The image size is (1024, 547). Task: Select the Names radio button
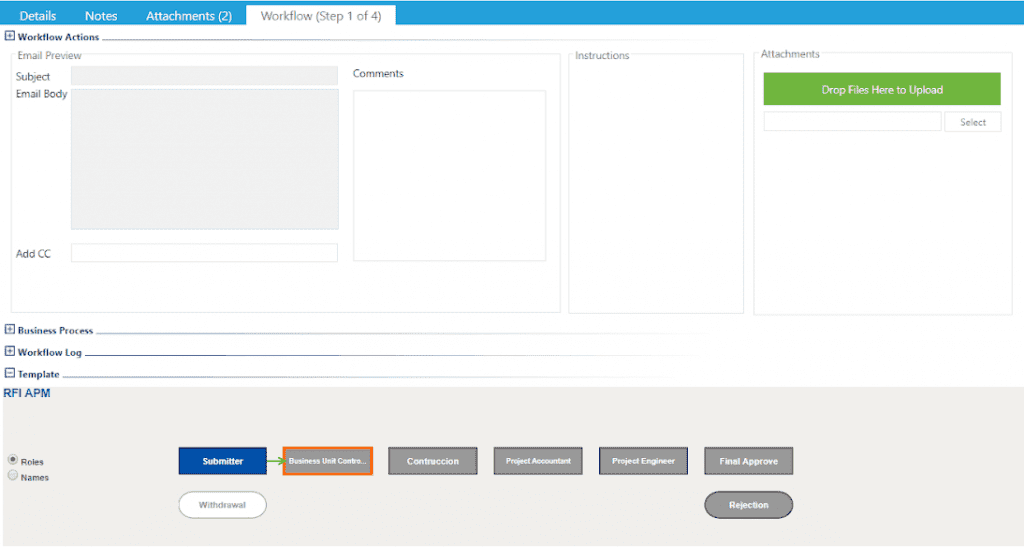13,476
